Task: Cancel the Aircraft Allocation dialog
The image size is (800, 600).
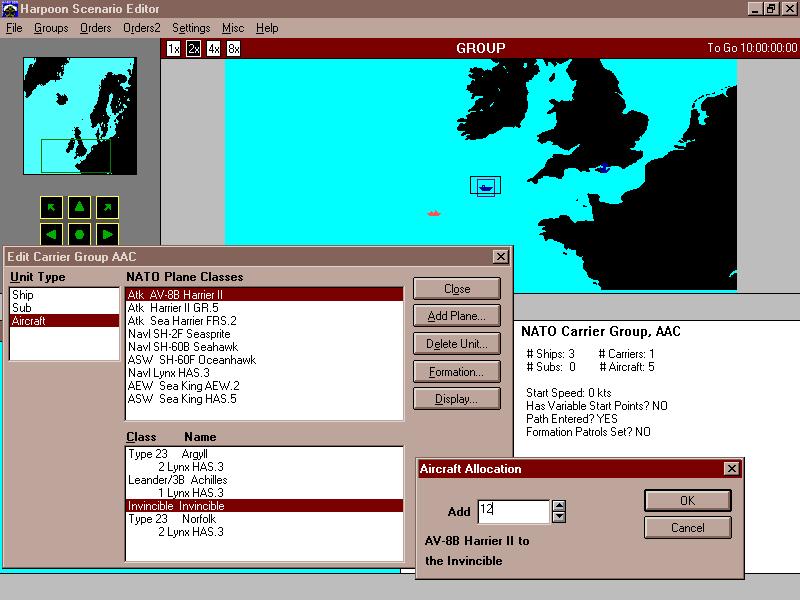Action: tap(688, 528)
